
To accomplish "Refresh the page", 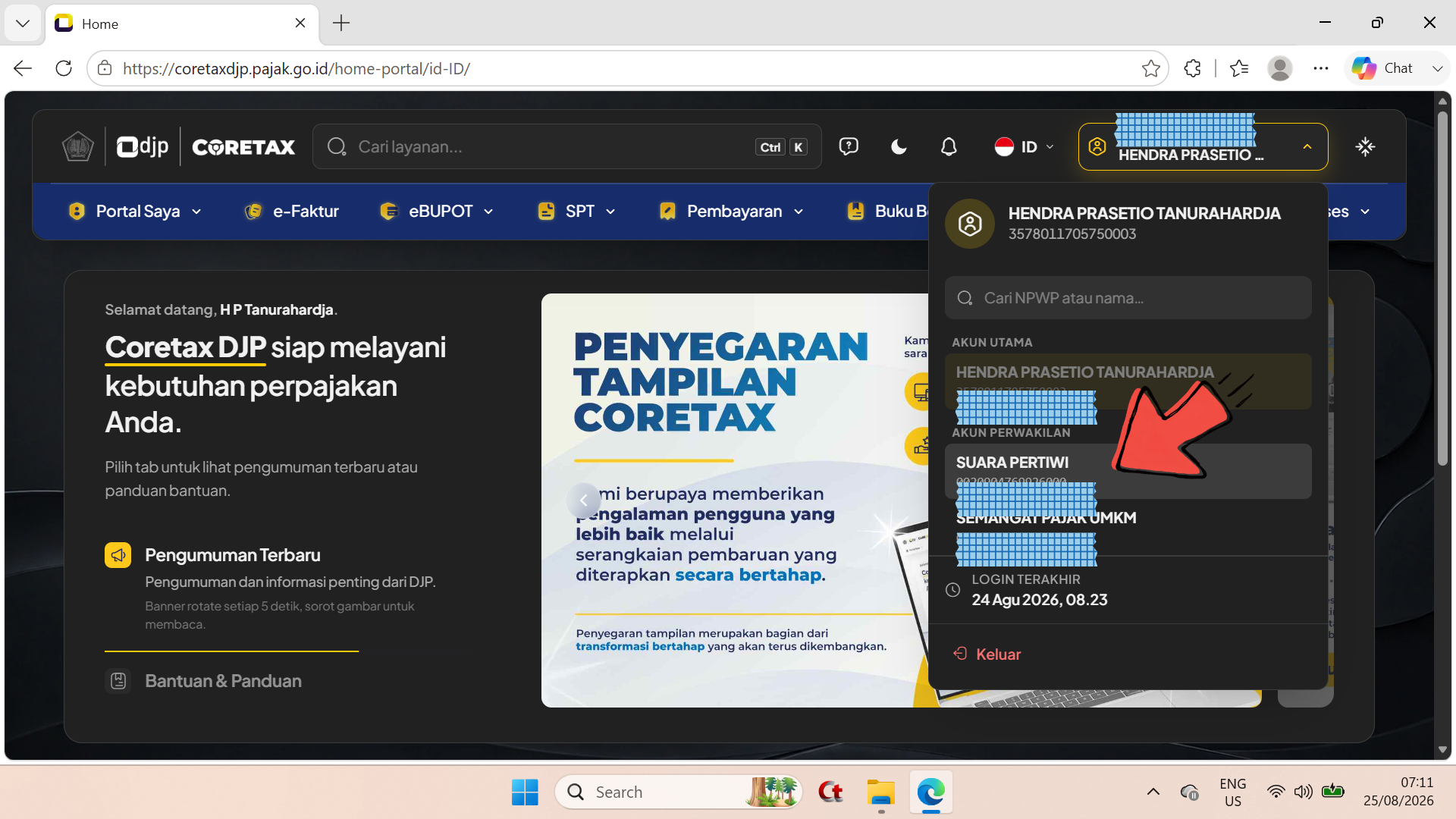I will (x=64, y=68).
